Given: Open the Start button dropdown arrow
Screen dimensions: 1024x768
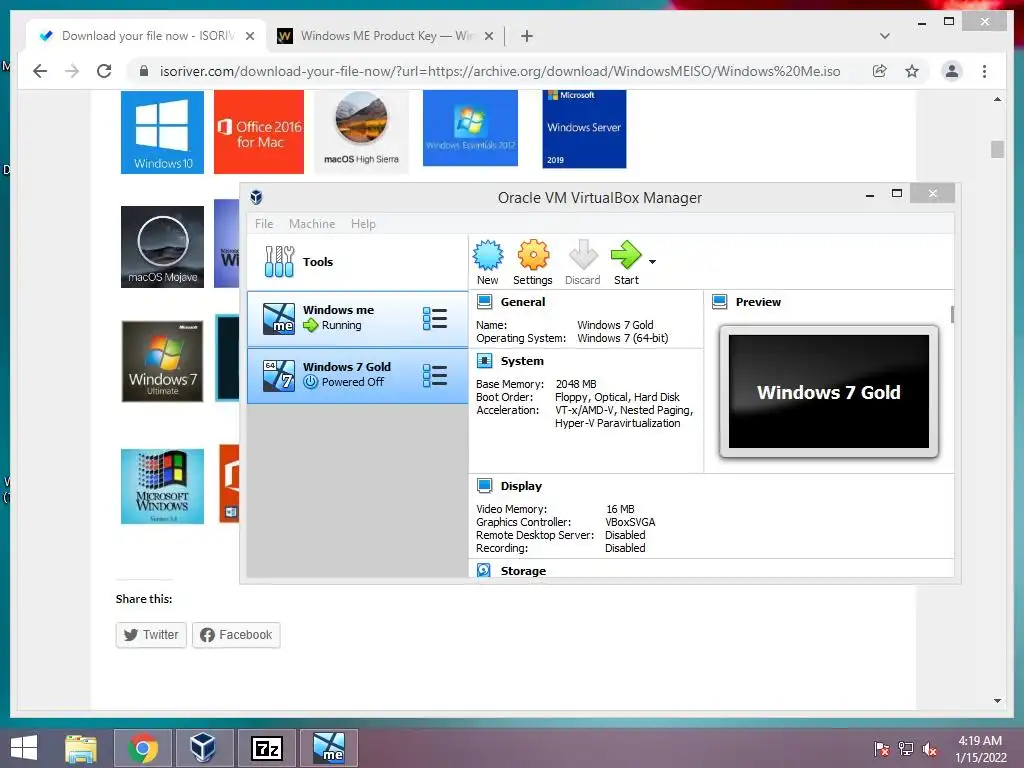Looking at the screenshot, I should (x=652, y=262).
